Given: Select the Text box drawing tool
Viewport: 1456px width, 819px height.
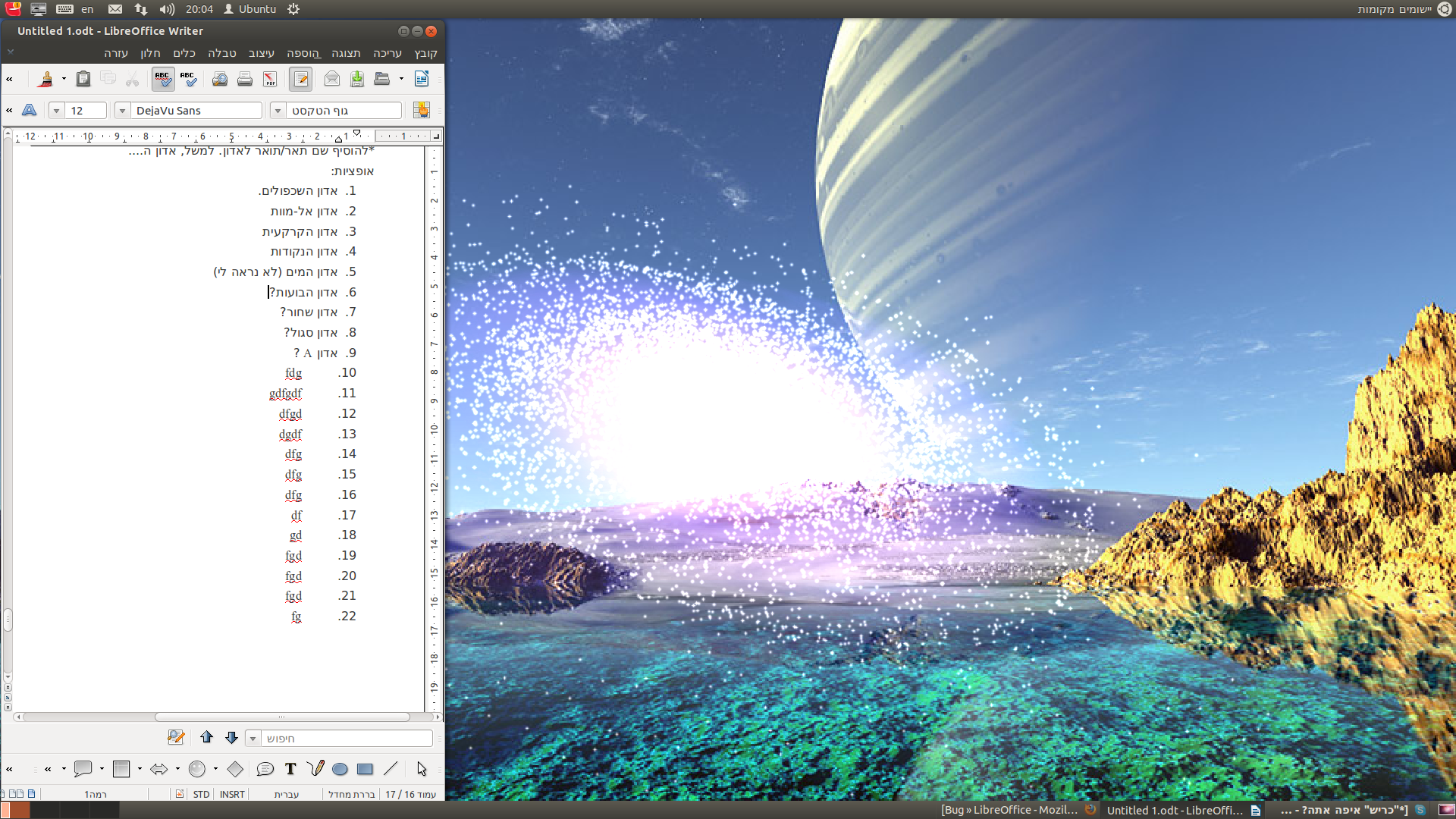Looking at the screenshot, I should [x=290, y=769].
